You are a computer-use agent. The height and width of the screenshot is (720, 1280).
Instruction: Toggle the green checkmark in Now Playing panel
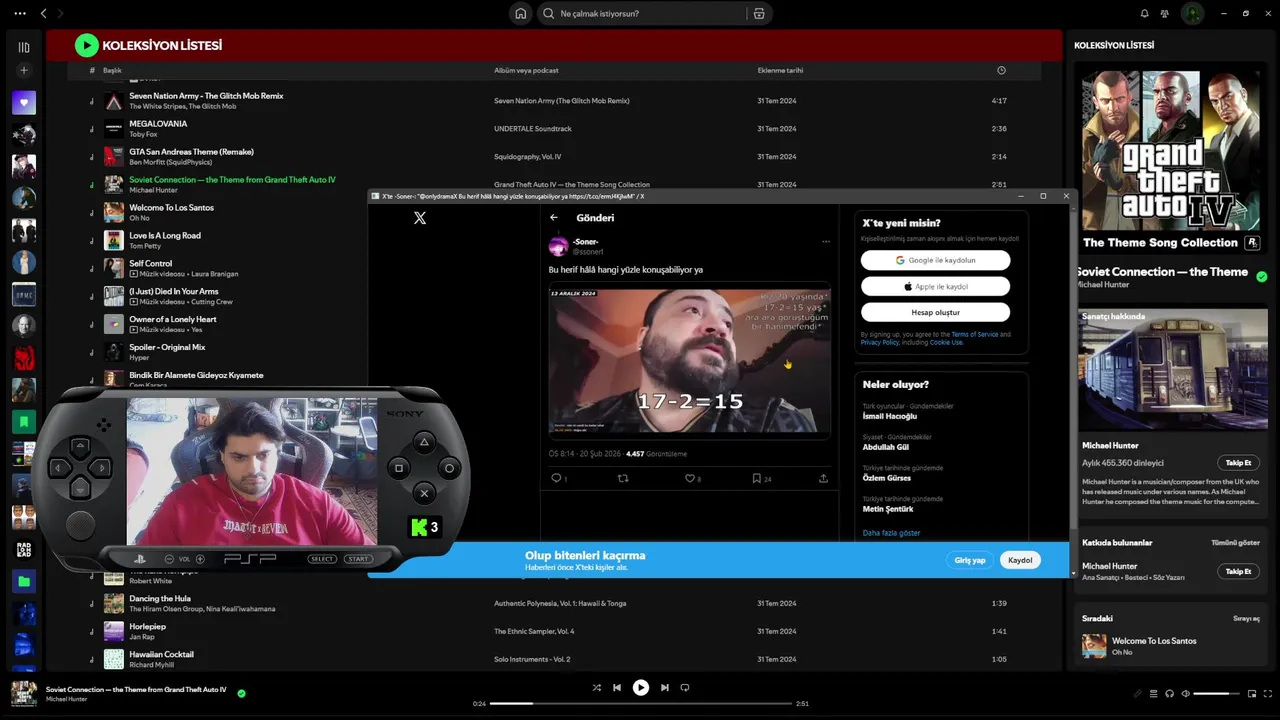[x=1261, y=277]
